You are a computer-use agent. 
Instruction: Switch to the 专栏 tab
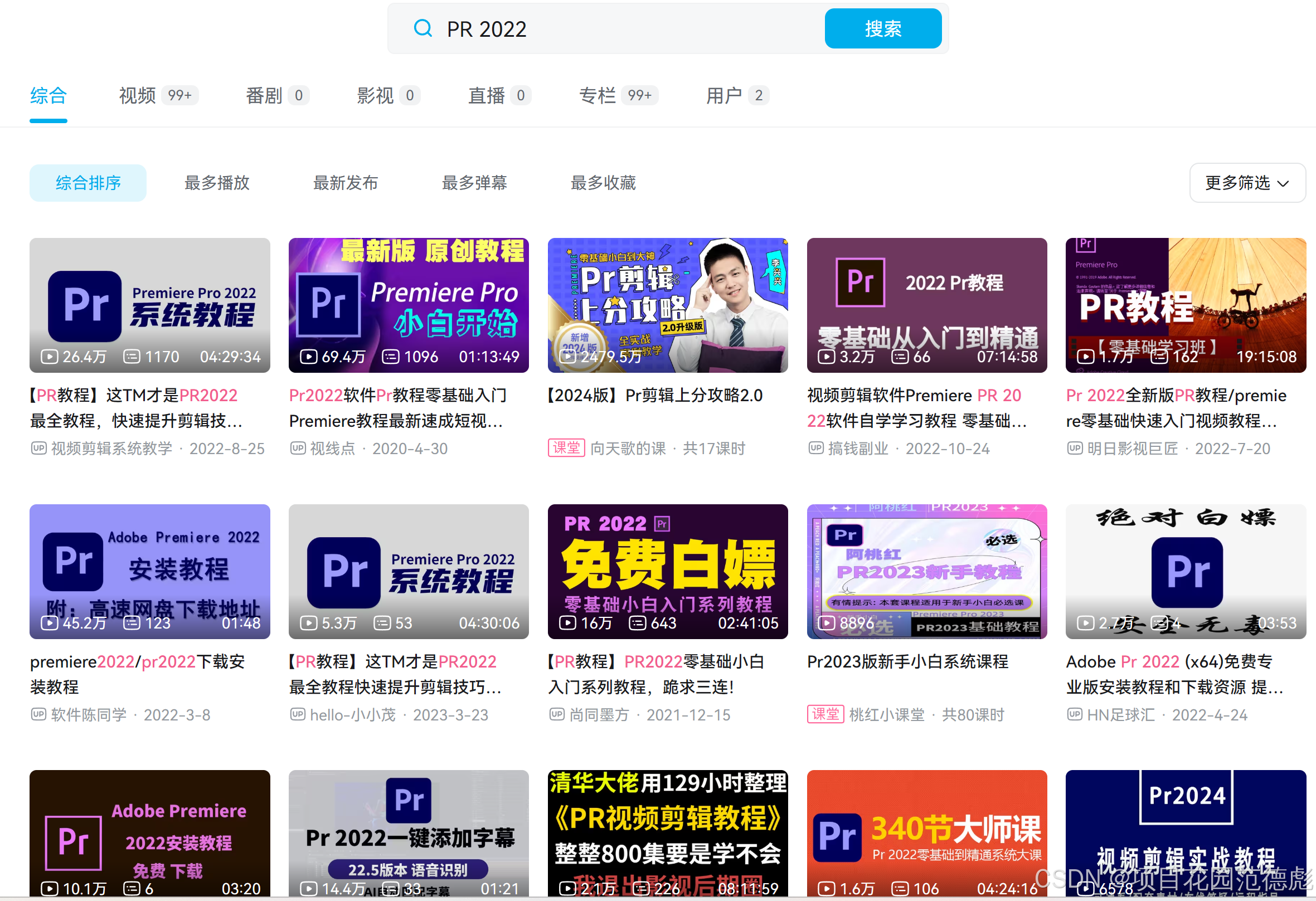pyautogui.click(x=598, y=96)
